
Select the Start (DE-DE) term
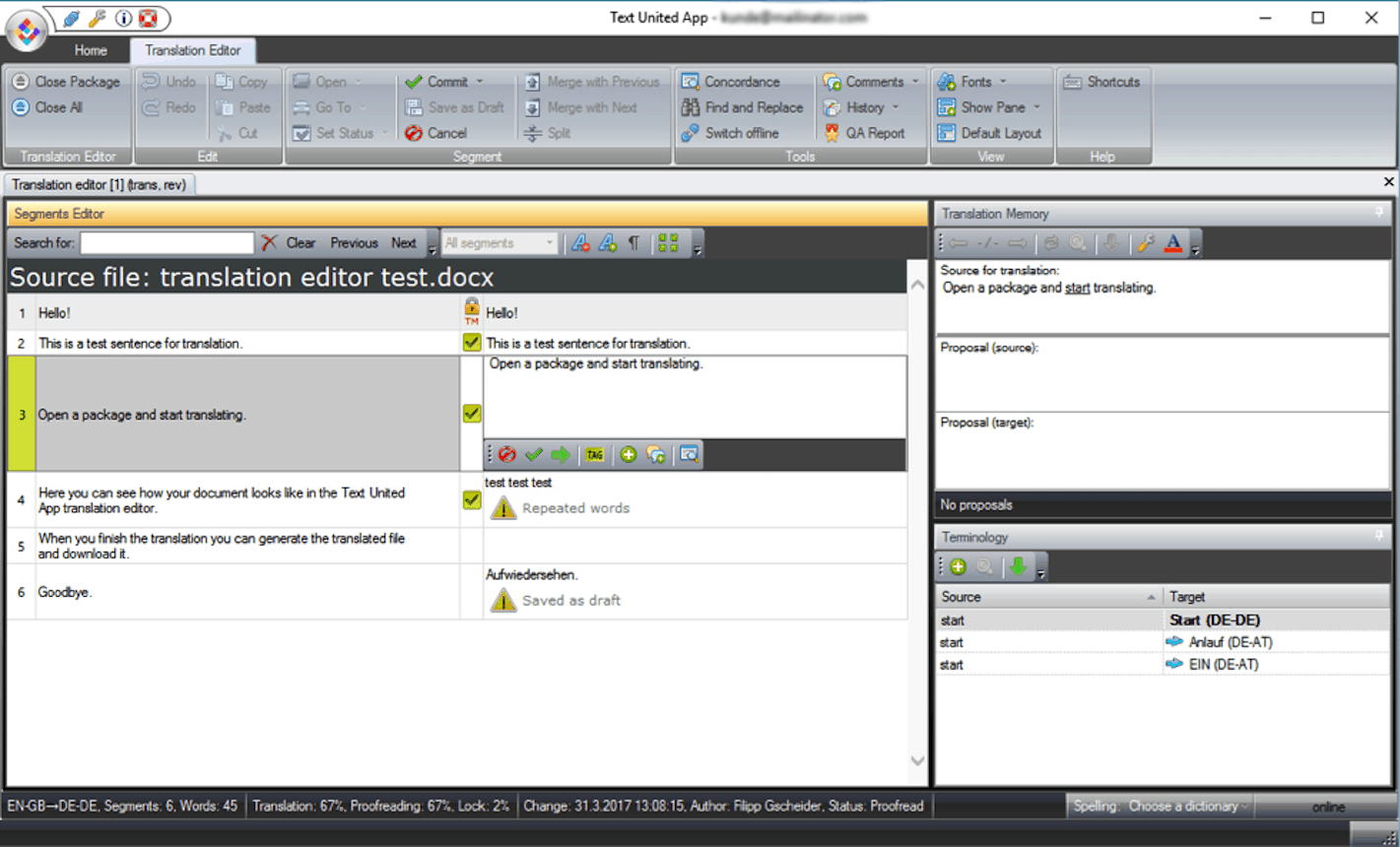[x=1214, y=620]
